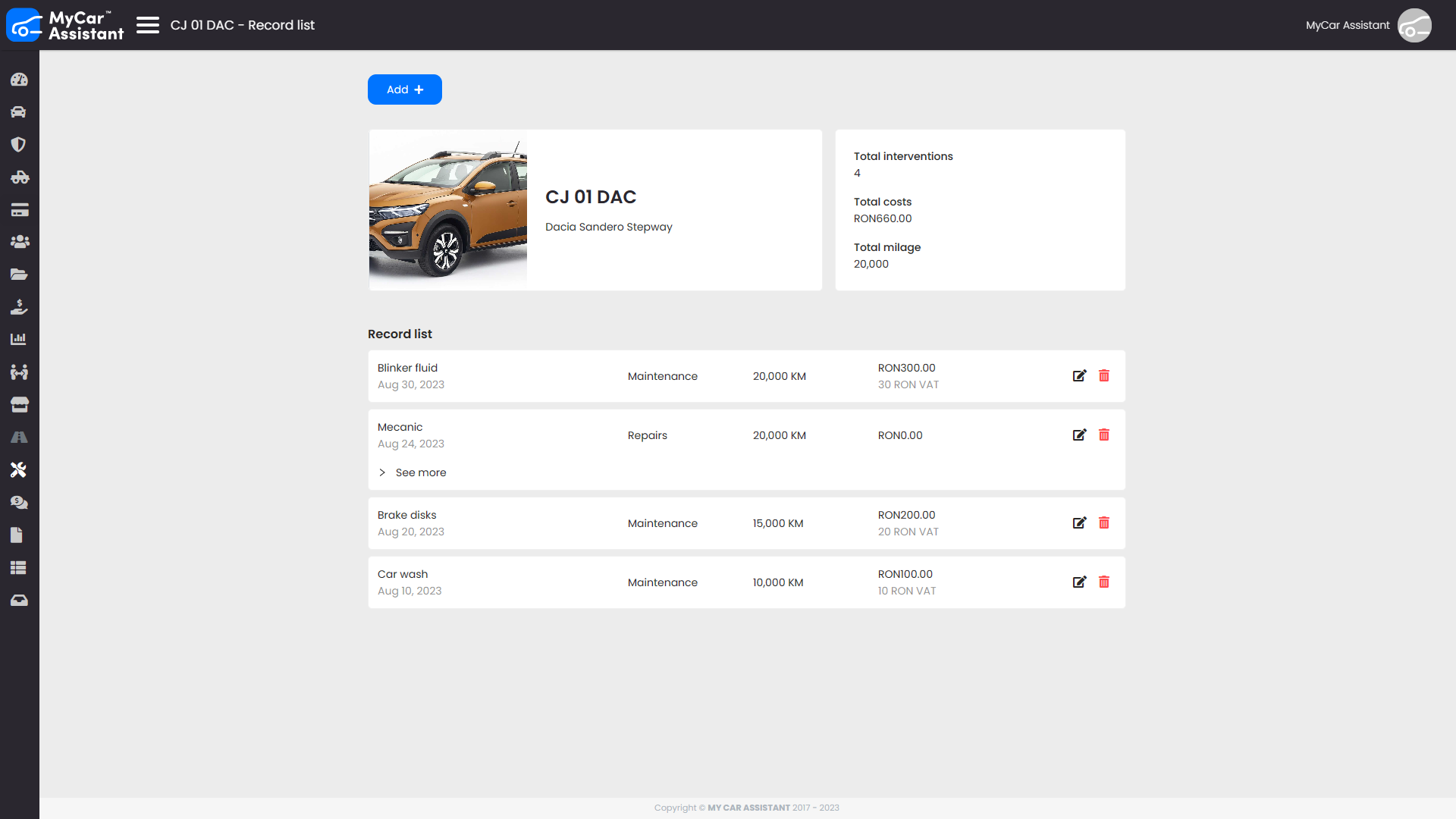The width and height of the screenshot is (1456, 819).
Task: Expand See more on Mecanic record
Action: pos(413,472)
